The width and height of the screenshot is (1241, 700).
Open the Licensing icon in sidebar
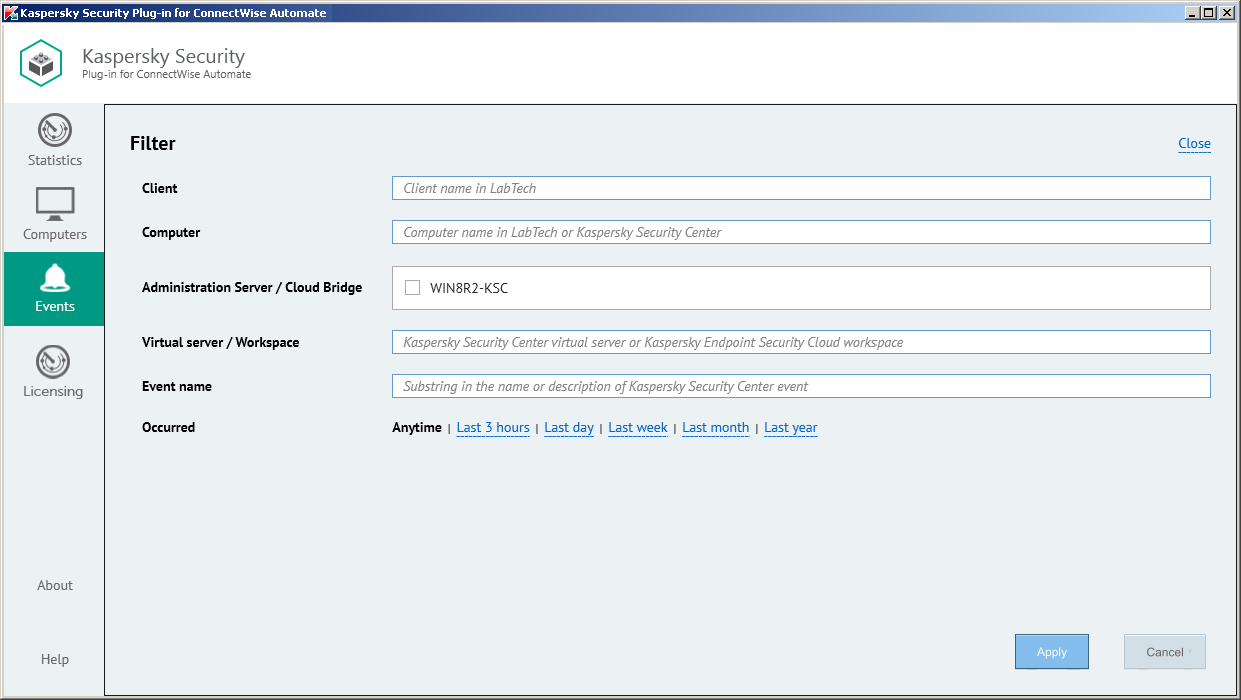[x=53, y=362]
